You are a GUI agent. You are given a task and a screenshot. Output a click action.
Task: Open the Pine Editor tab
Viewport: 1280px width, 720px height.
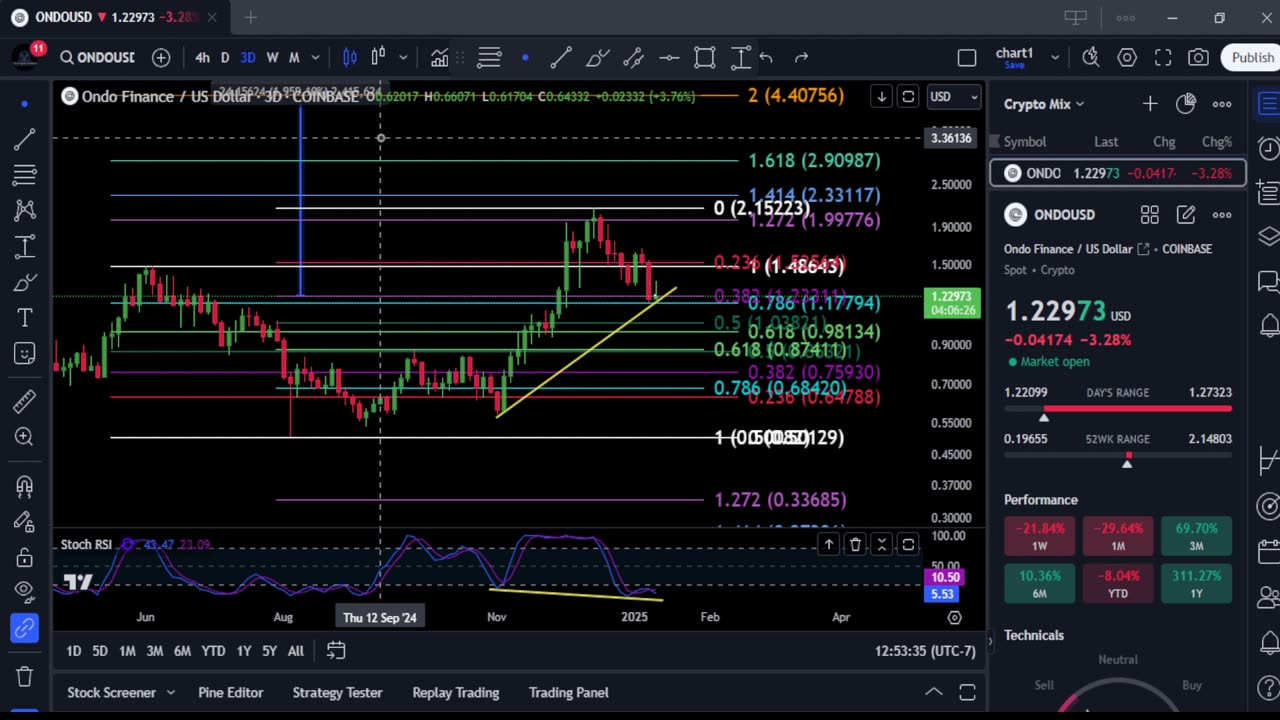(231, 692)
